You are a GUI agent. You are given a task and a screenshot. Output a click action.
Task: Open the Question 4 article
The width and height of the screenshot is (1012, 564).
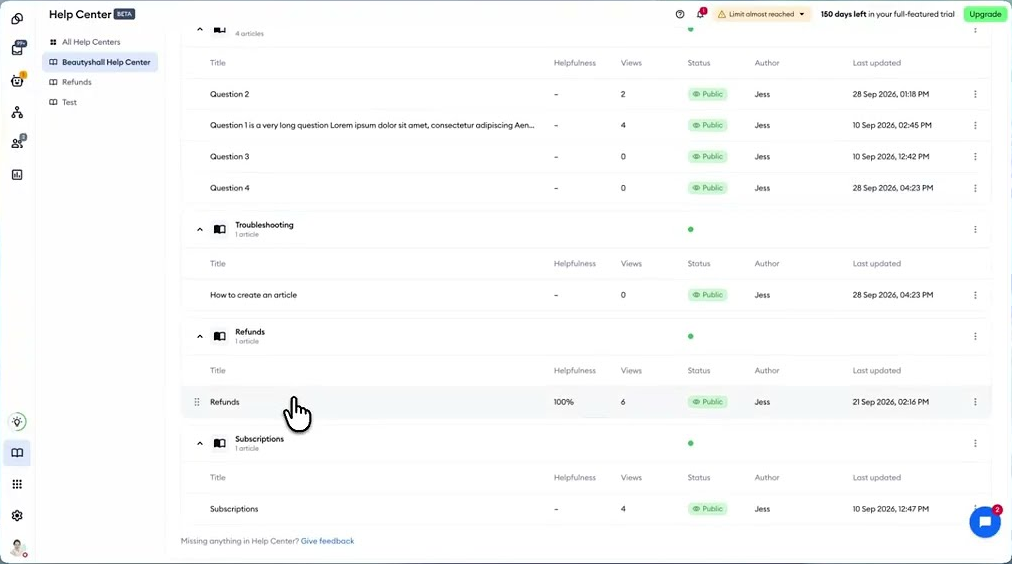tap(229, 188)
